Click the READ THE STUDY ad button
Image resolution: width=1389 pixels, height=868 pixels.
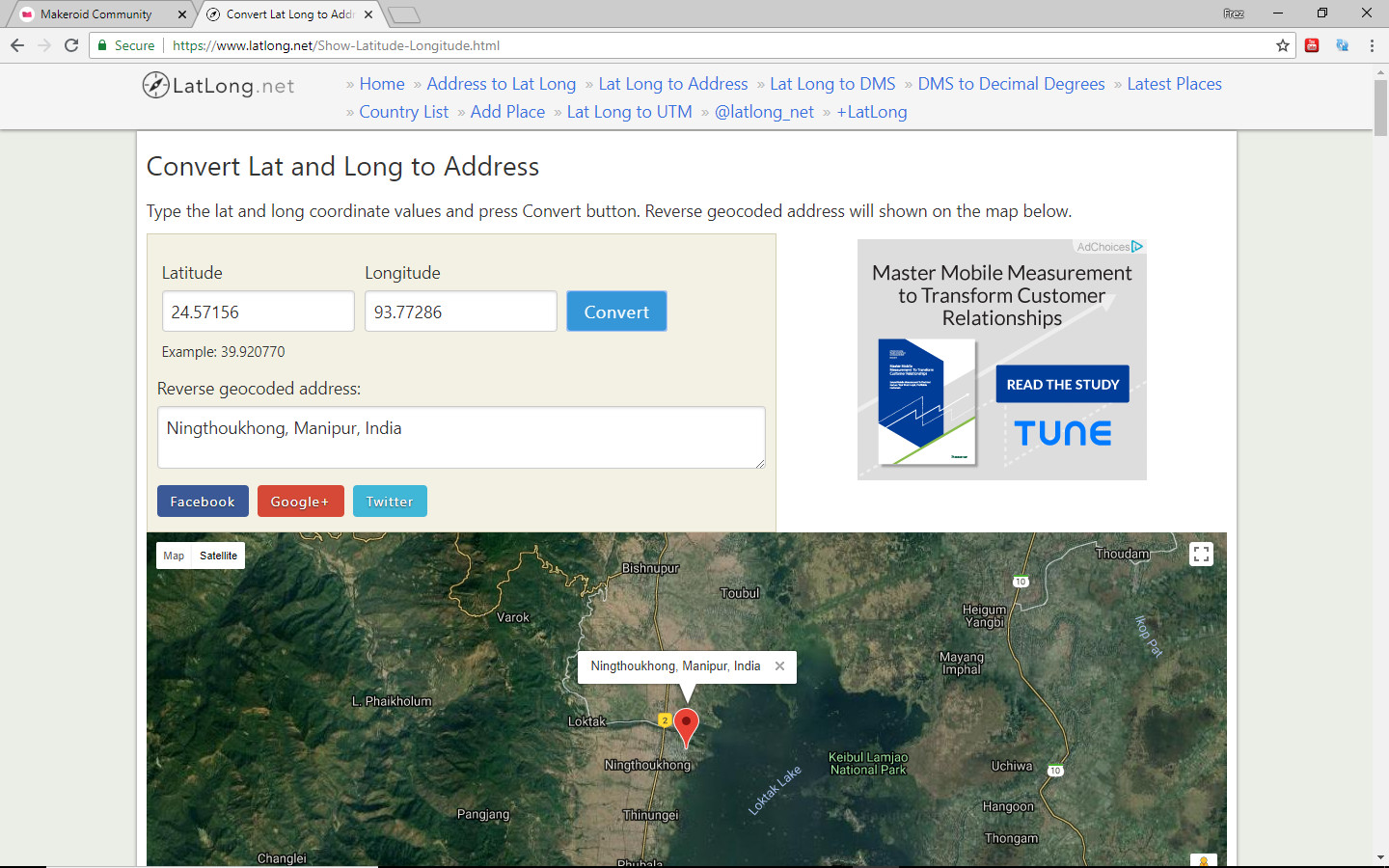pyautogui.click(x=1062, y=384)
